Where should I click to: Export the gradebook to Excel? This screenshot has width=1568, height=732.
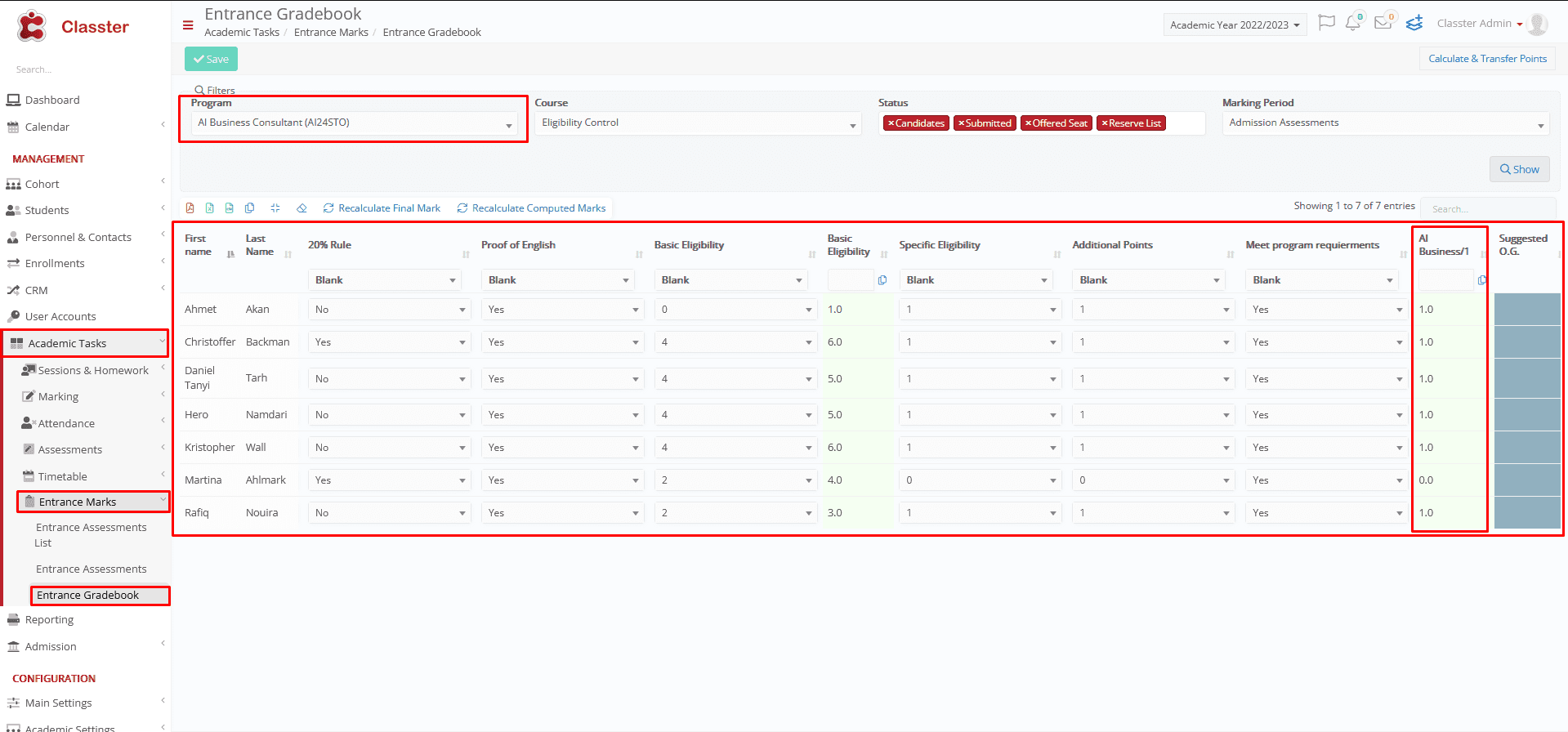pyautogui.click(x=210, y=208)
